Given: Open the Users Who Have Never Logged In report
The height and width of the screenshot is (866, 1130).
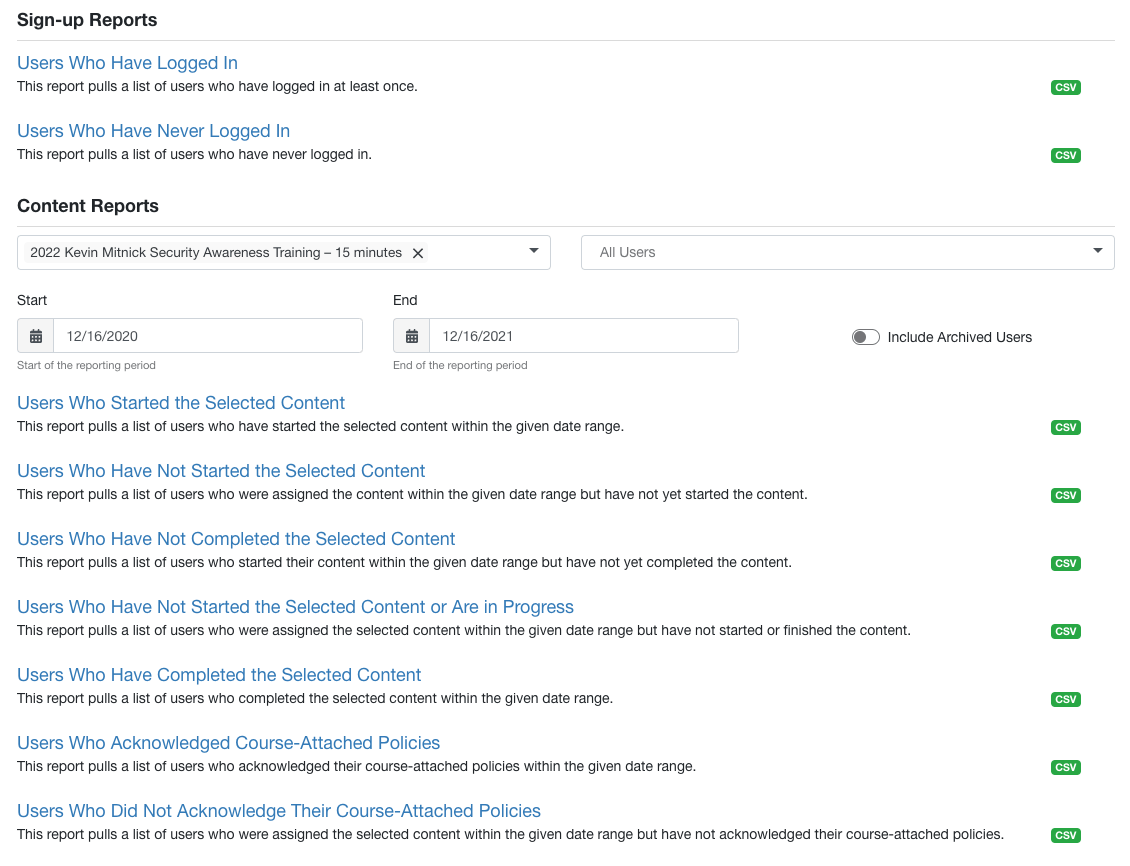Looking at the screenshot, I should pyautogui.click(x=152, y=130).
